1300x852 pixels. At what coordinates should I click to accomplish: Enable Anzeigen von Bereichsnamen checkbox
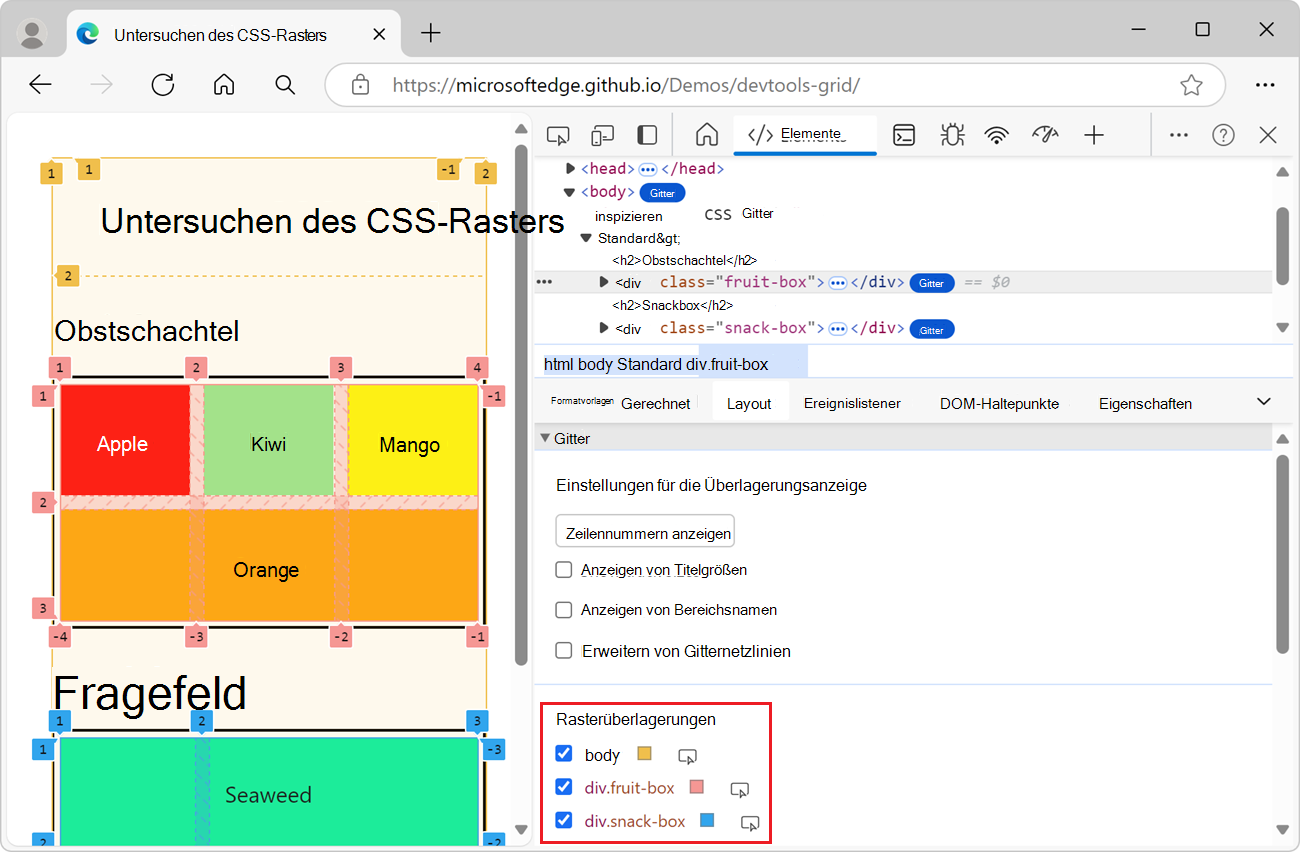pyautogui.click(x=564, y=610)
